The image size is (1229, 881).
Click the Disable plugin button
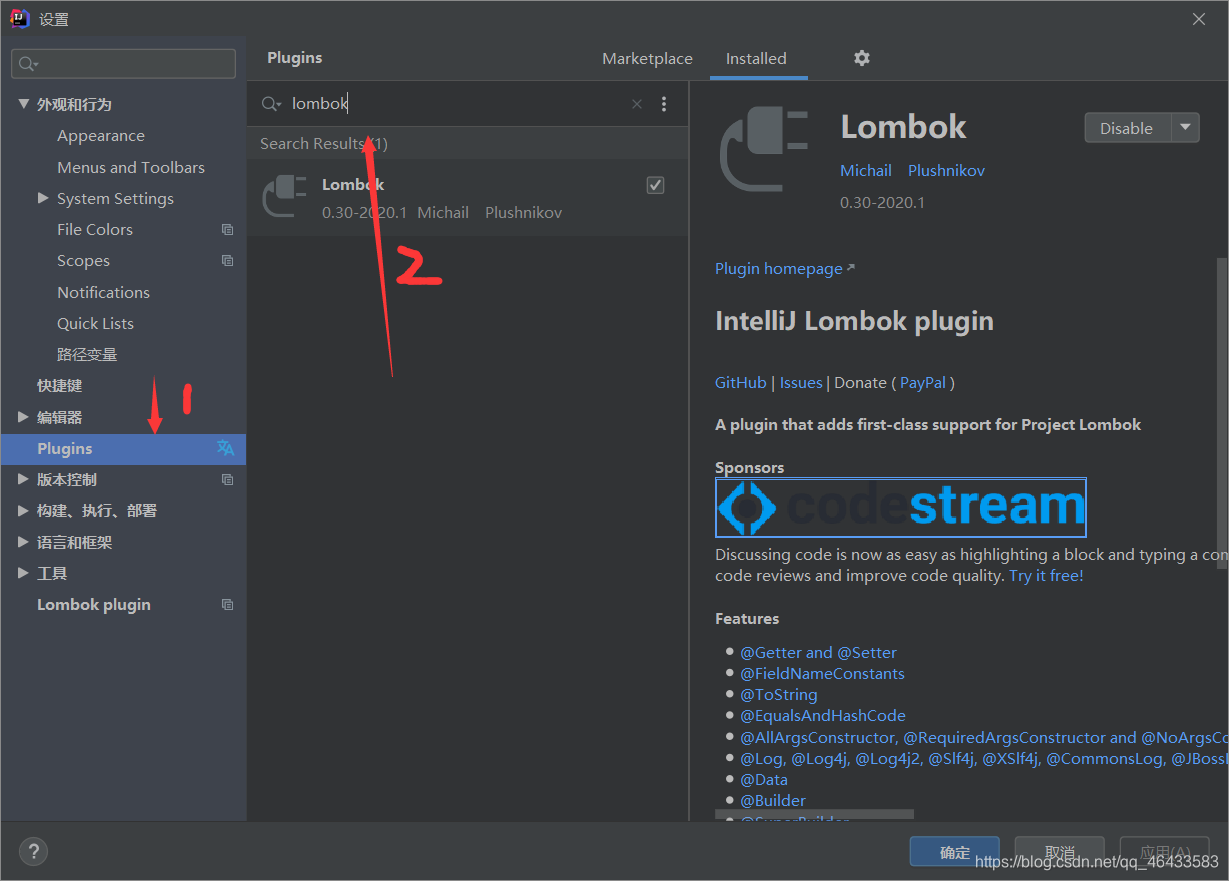(x=1127, y=128)
